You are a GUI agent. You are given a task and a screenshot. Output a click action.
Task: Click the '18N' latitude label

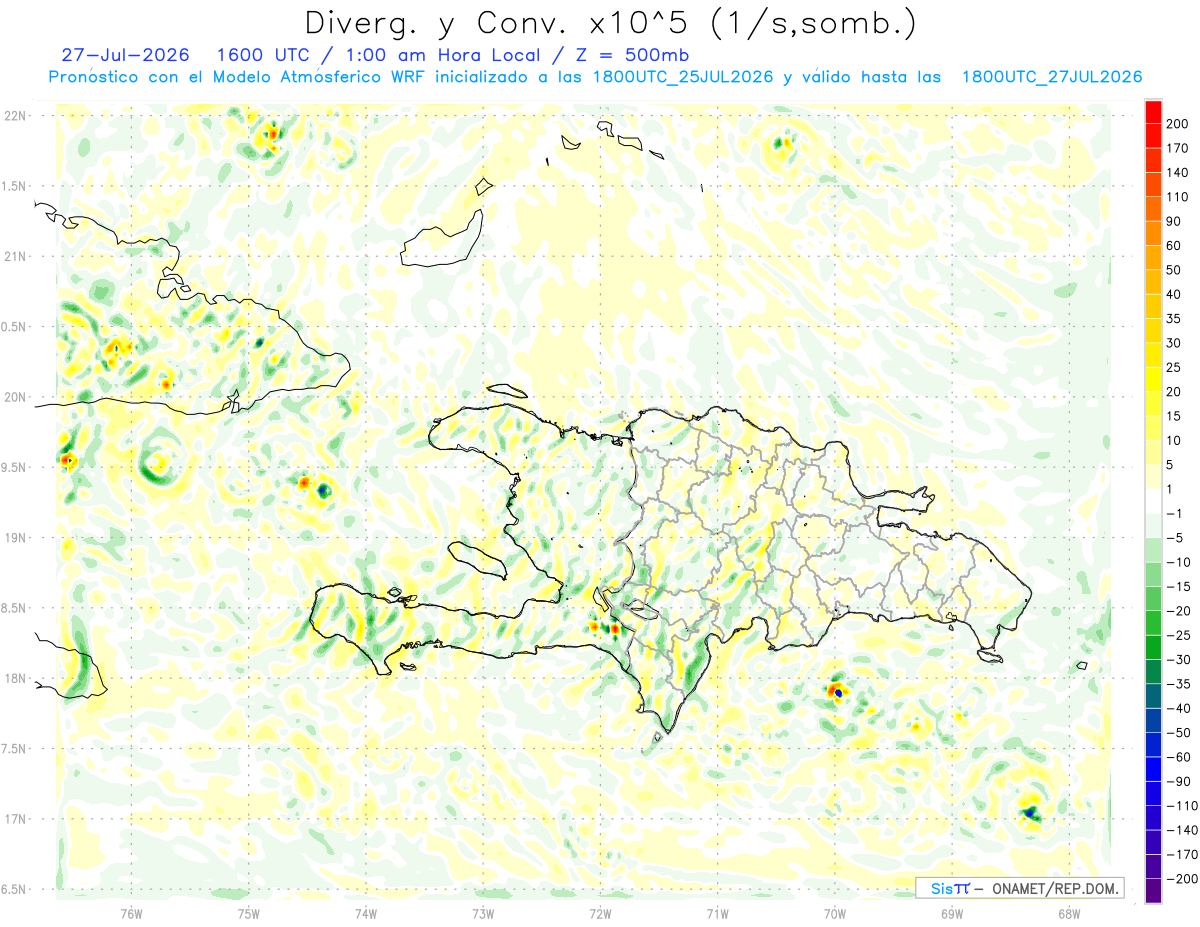(x=16, y=678)
